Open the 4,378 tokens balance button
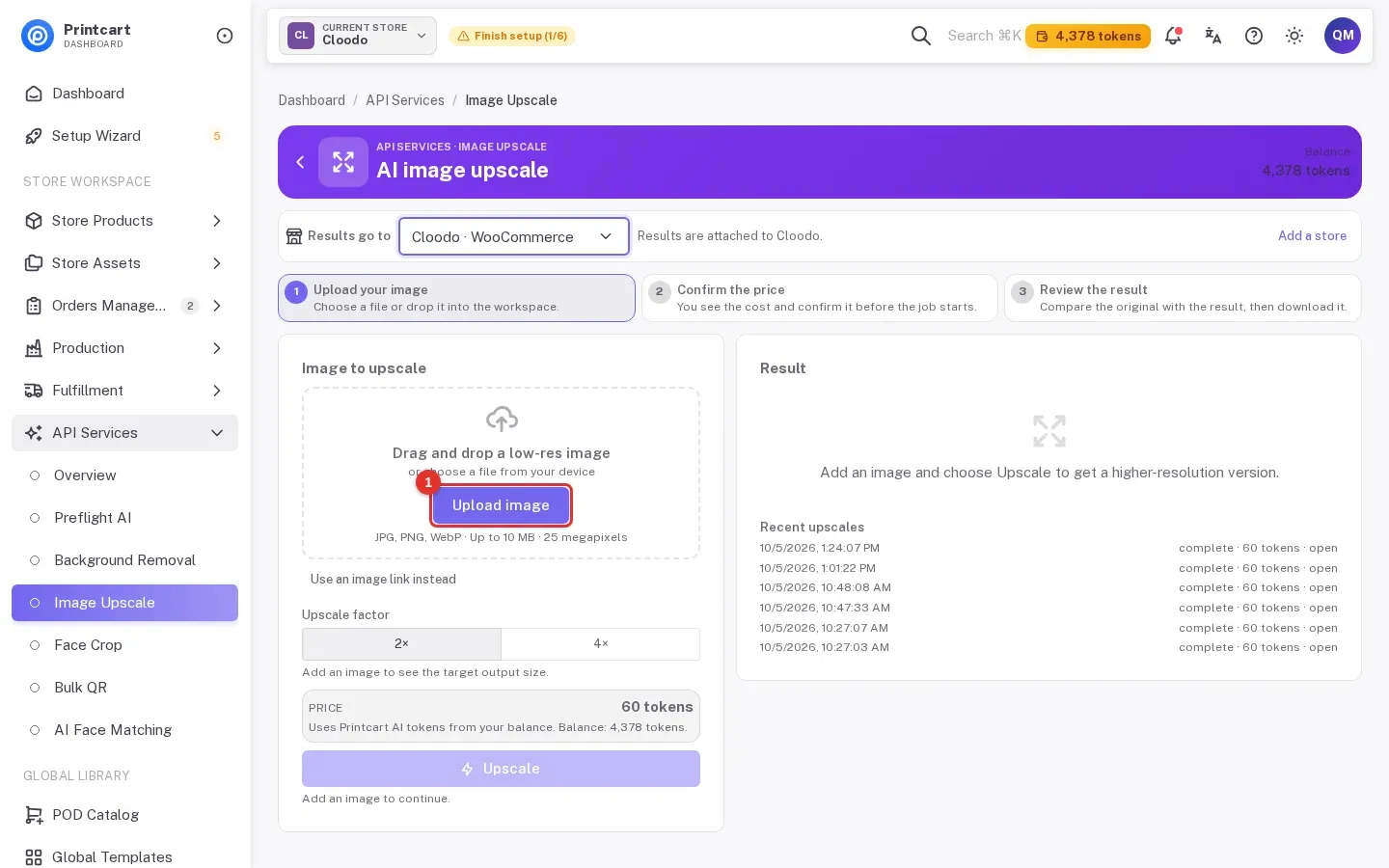Screen dimensions: 1389x868 click(x=1088, y=36)
